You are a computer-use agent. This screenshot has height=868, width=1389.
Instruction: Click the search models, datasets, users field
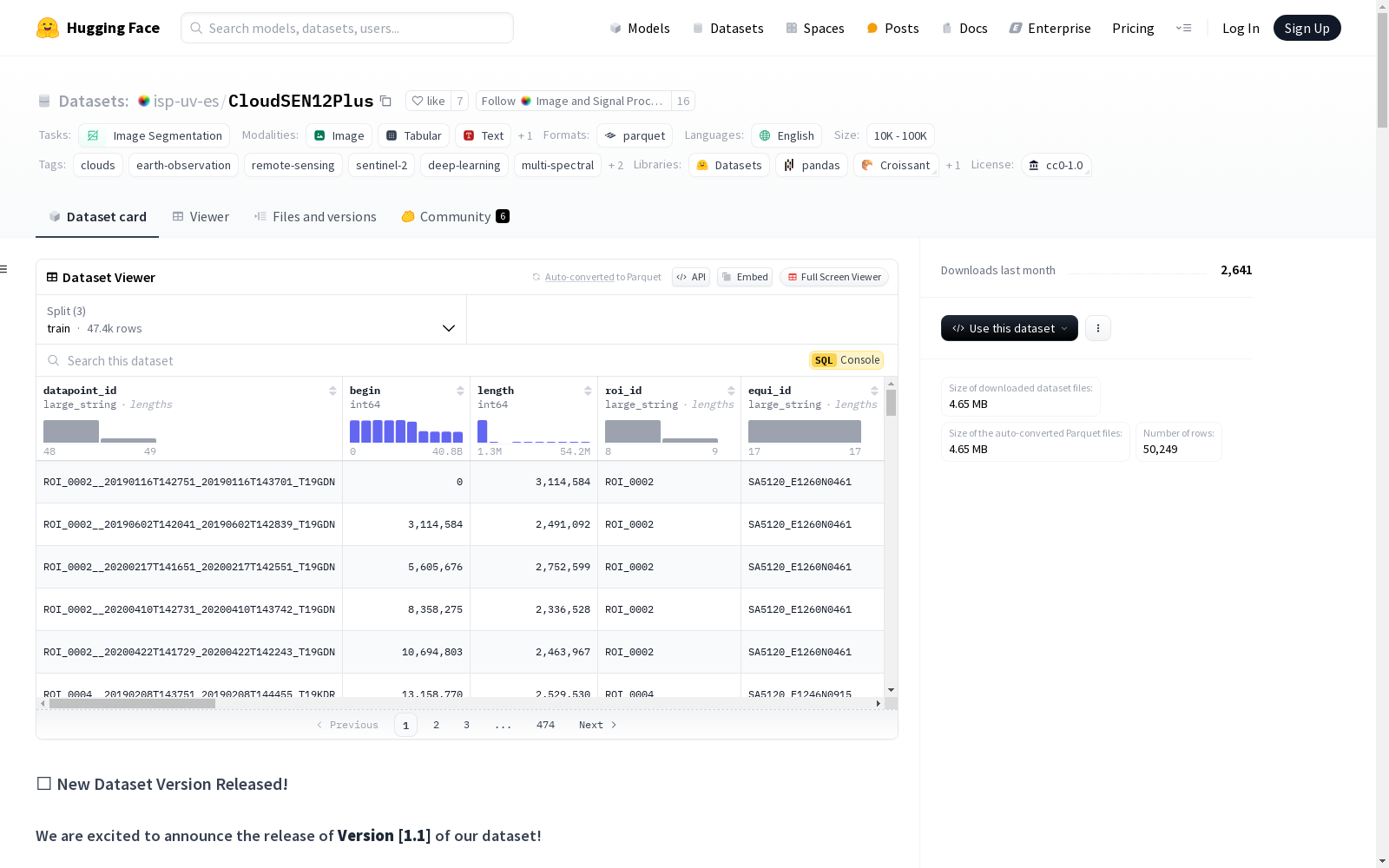[347, 28]
